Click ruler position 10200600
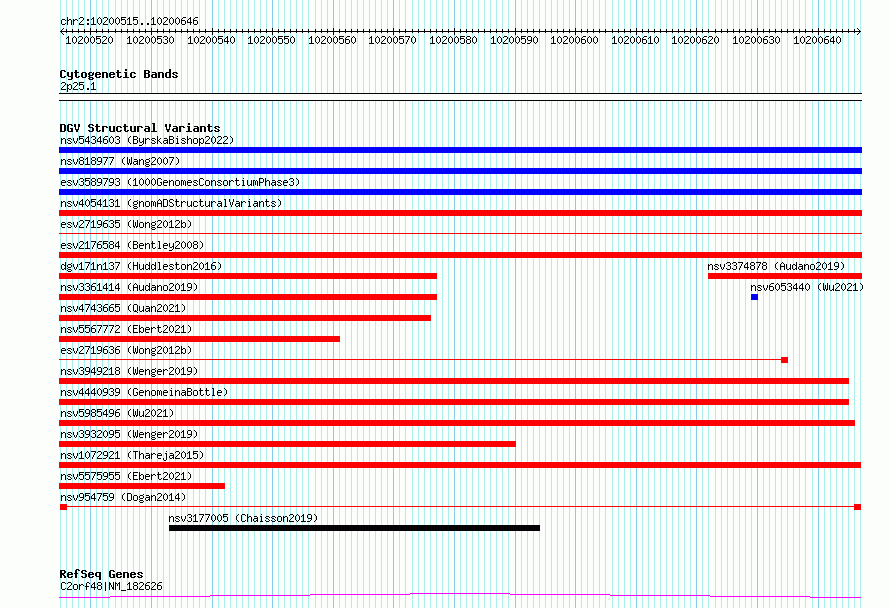The height and width of the screenshot is (608, 890). tap(574, 40)
